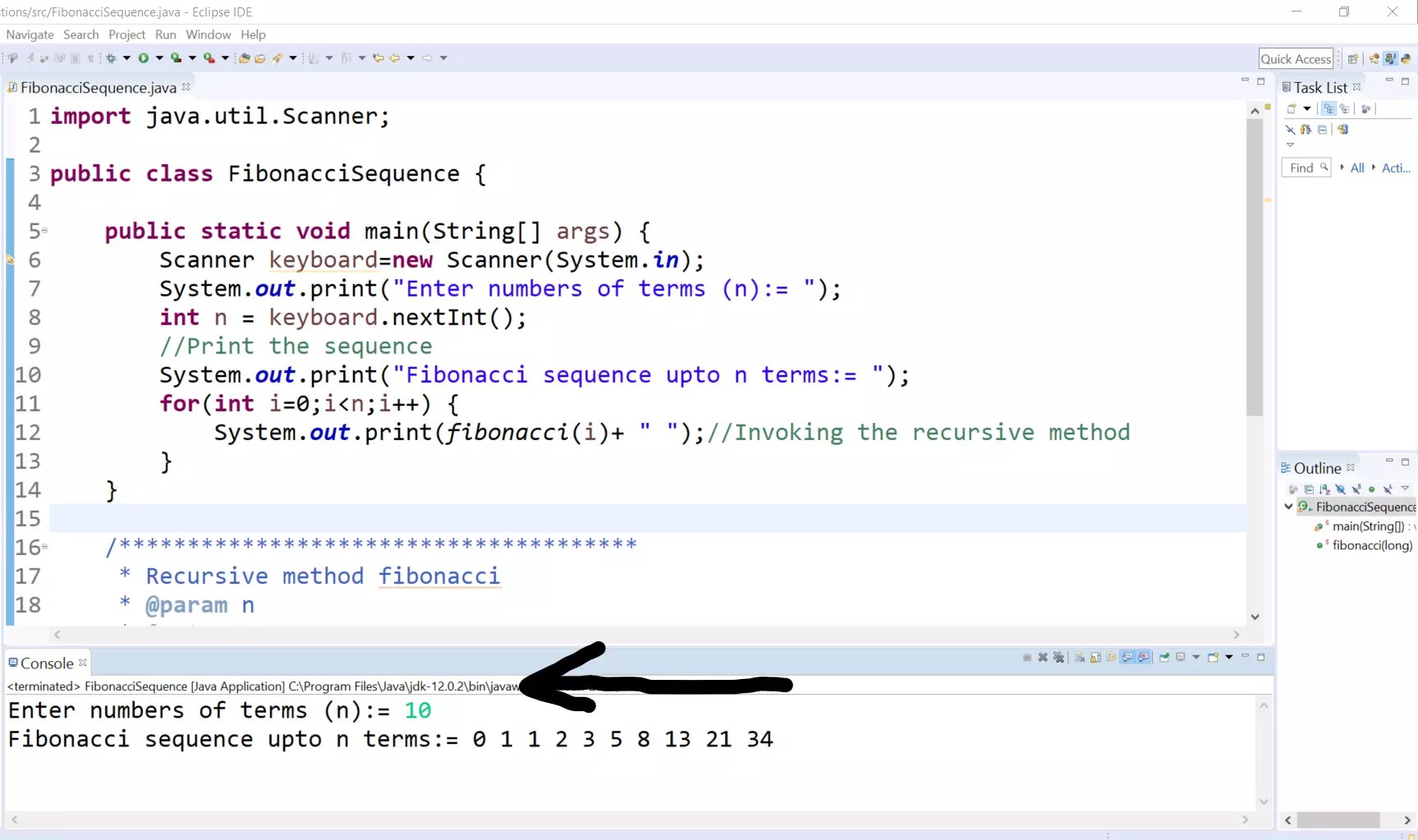
Task: Toggle categorized presentation in Task List
Action: point(1329,108)
